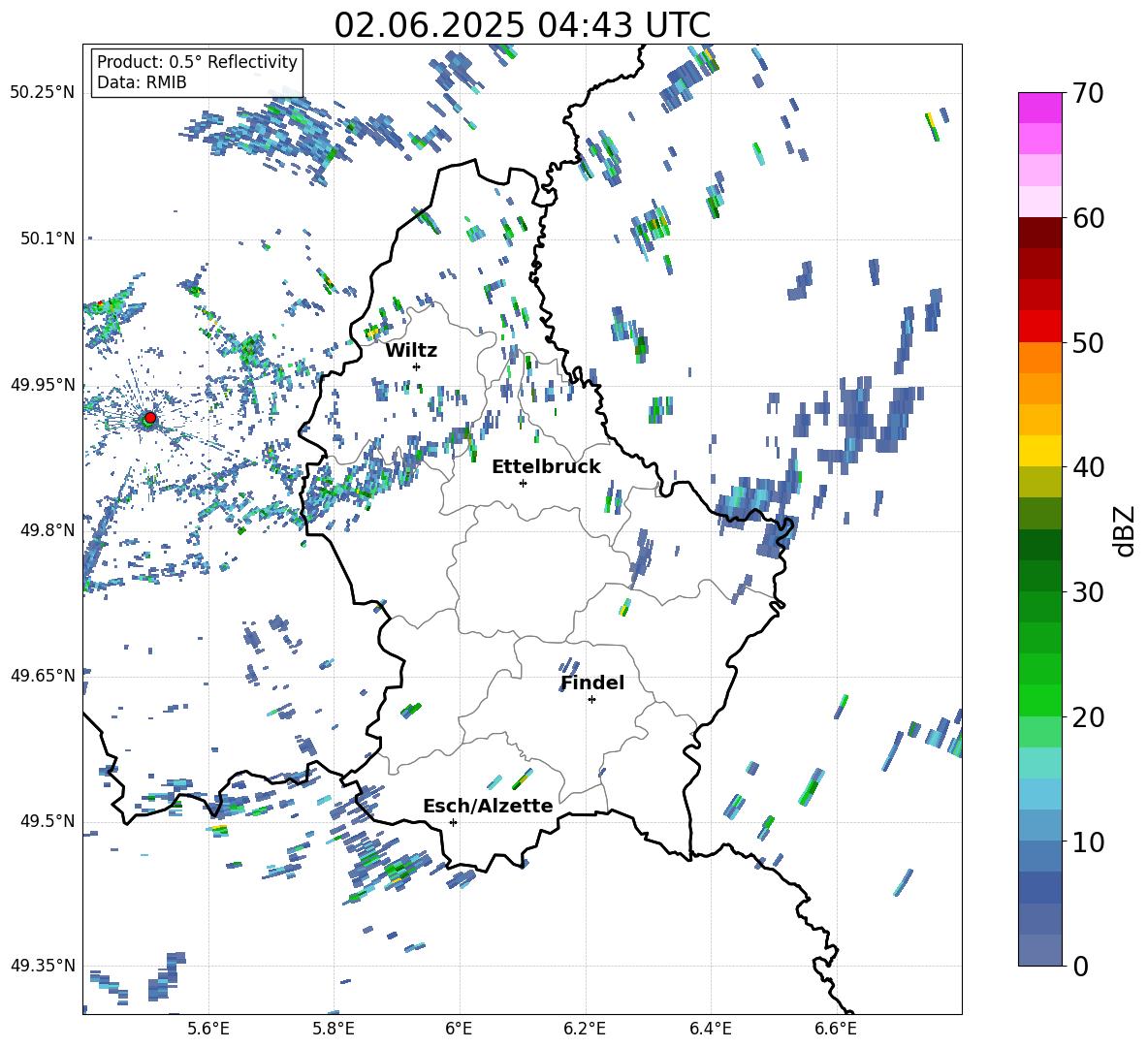Click the Ettelbruck city label
The height and width of the screenshot is (1048, 1148).
[x=546, y=467]
